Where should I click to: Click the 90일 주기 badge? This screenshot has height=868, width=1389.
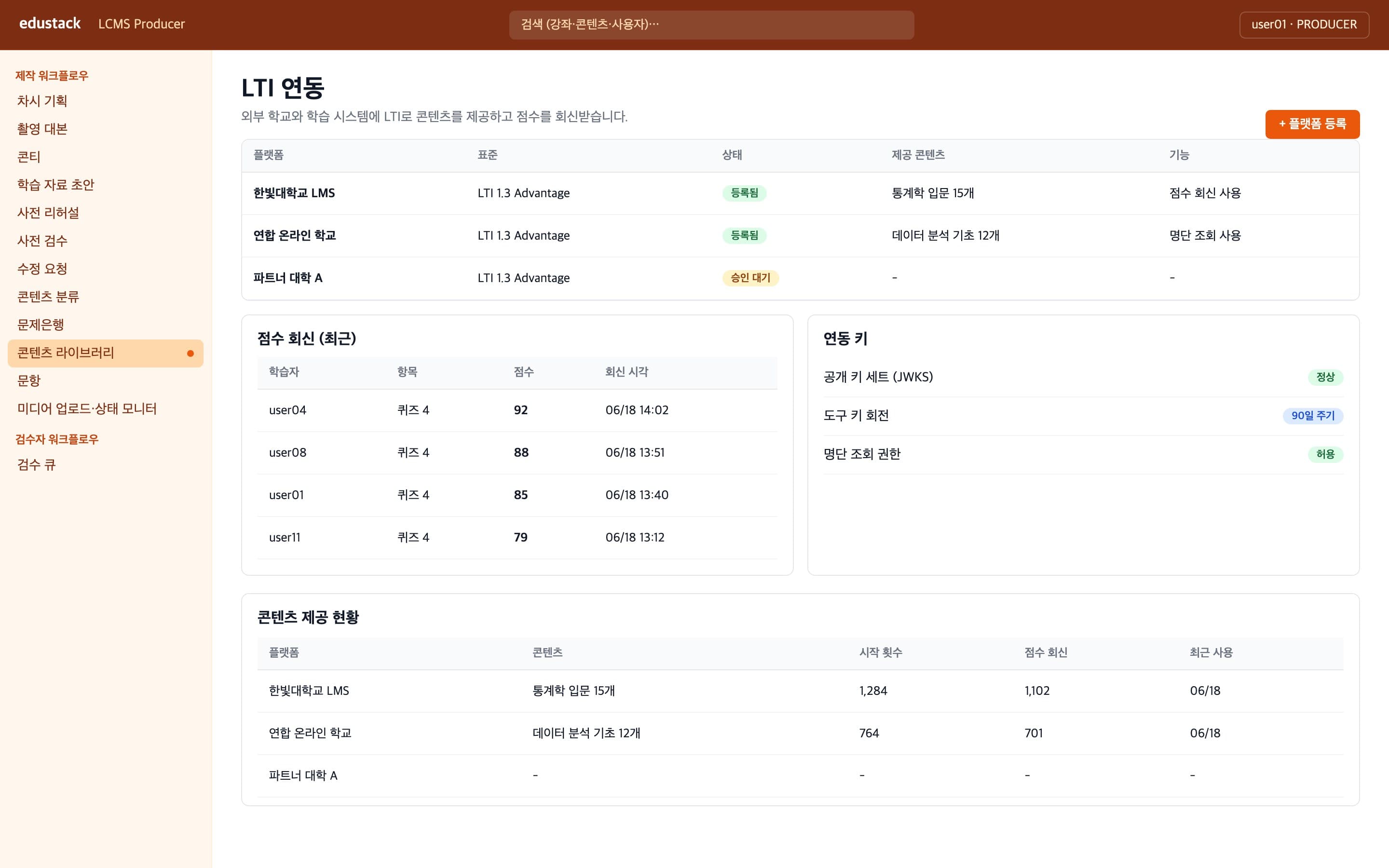[x=1313, y=416]
